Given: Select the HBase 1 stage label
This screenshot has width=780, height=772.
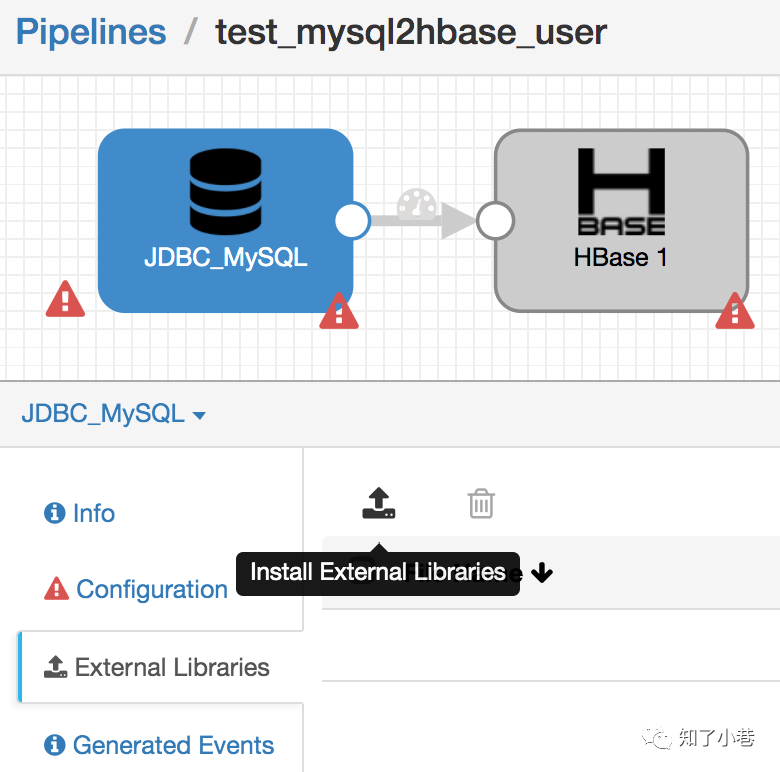Looking at the screenshot, I should click(x=620, y=257).
